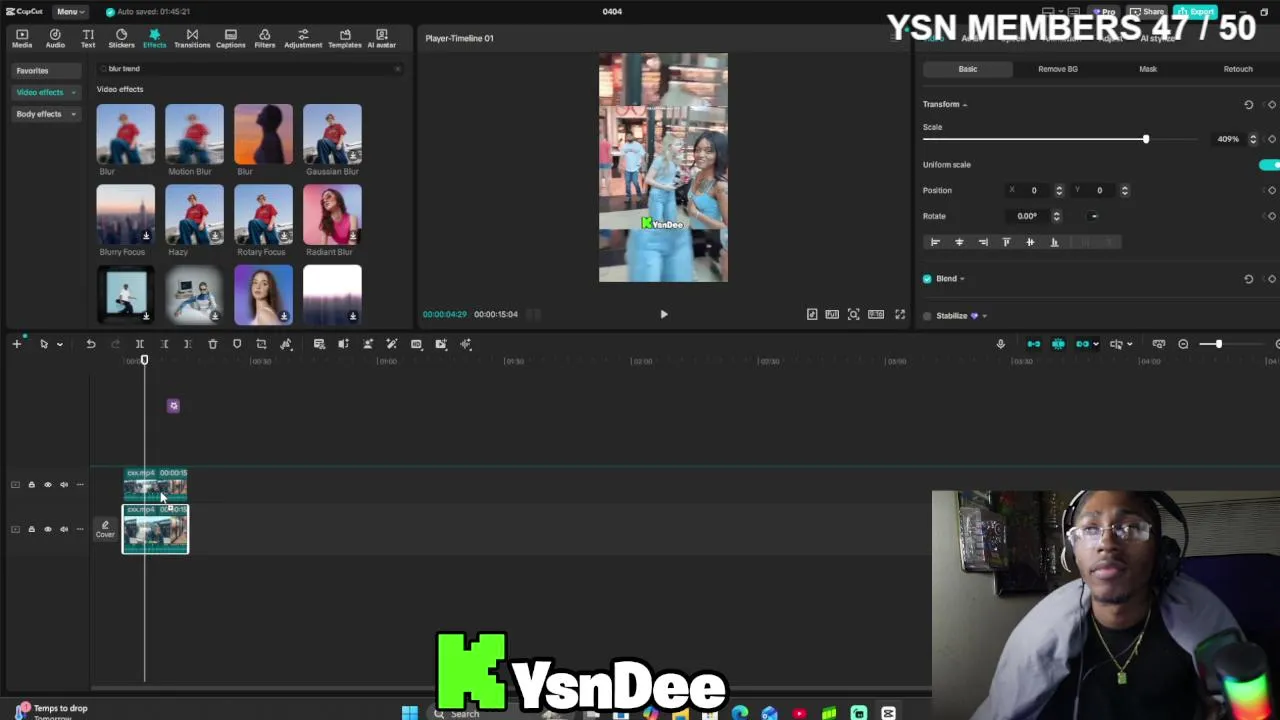This screenshot has height=720, width=1280.
Task: Reset the Transform settings
Action: pos(1248,104)
